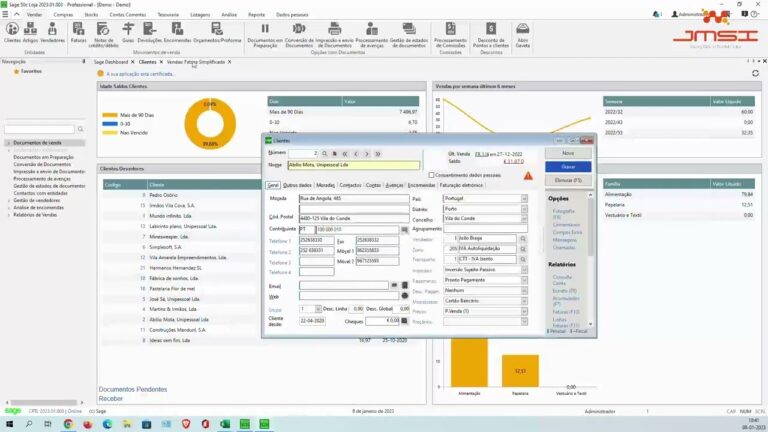Open P.Venda (1) price dropdown
This screenshot has width=768, height=432.
524,311
